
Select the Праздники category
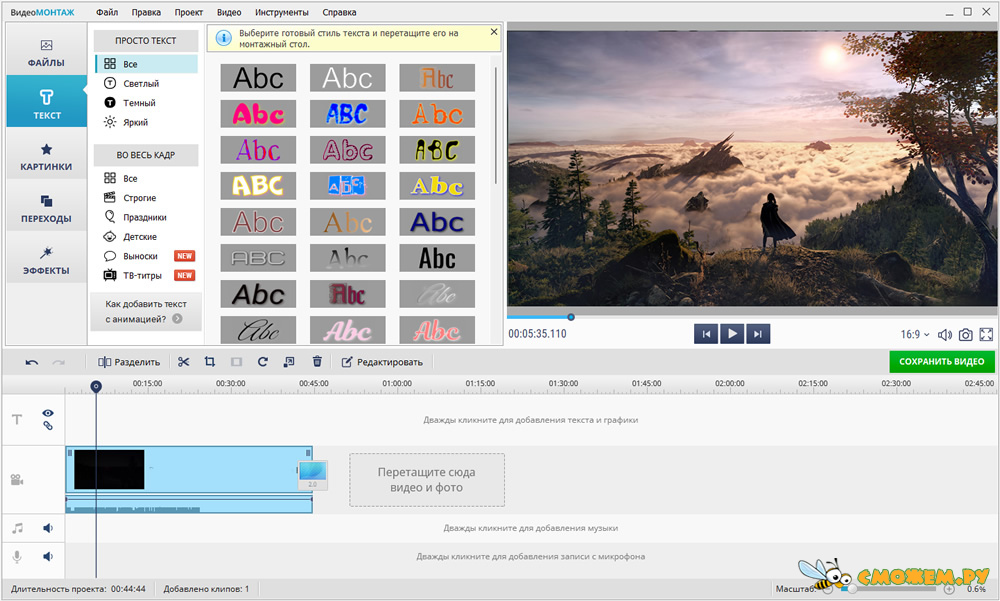pyautogui.click(x=146, y=217)
